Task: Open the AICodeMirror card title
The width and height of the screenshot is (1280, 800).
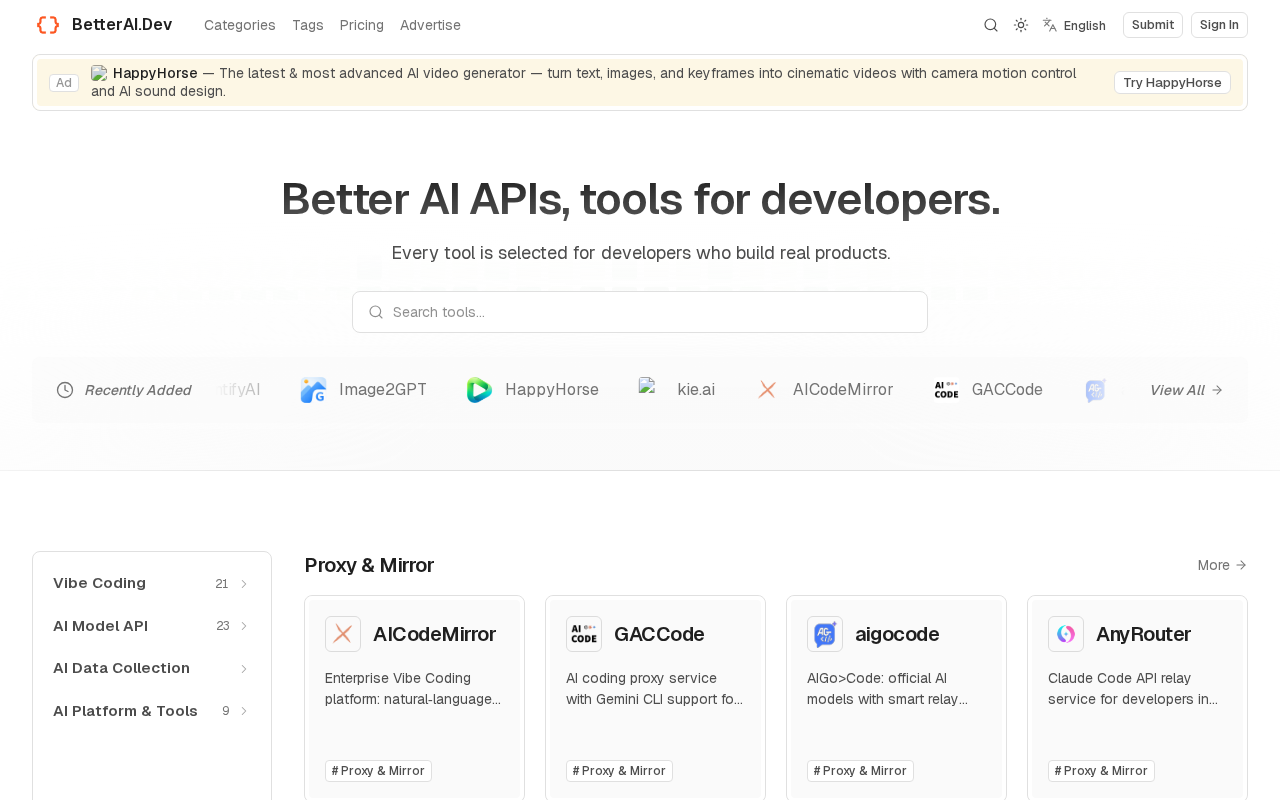Action: 434,634
